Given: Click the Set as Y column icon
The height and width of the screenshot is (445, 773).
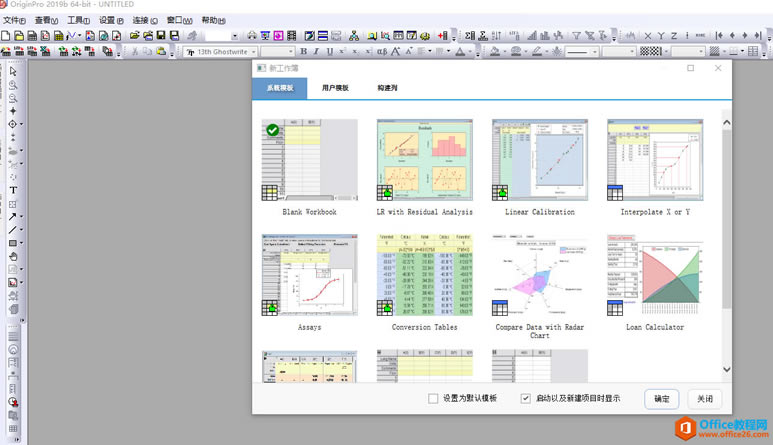Looking at the screenshot, I should (661, 35).
